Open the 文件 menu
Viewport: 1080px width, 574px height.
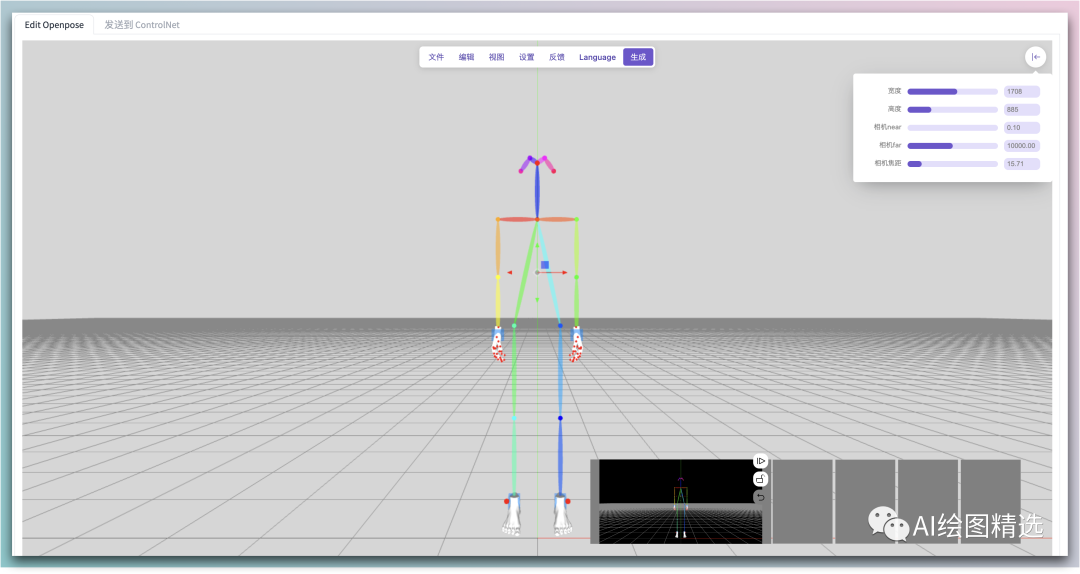(x=436, y=57)
